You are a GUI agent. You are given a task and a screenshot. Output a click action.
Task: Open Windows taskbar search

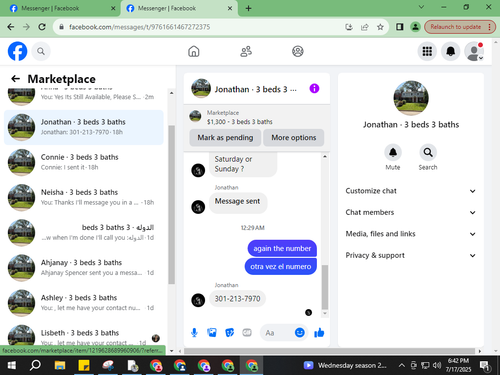click(35, 365)
